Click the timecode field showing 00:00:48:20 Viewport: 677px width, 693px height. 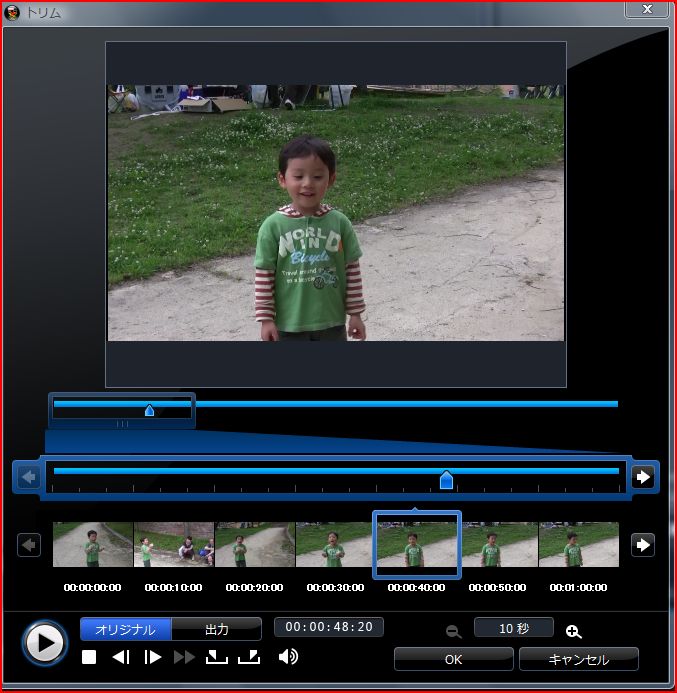[x=329, y=628]
